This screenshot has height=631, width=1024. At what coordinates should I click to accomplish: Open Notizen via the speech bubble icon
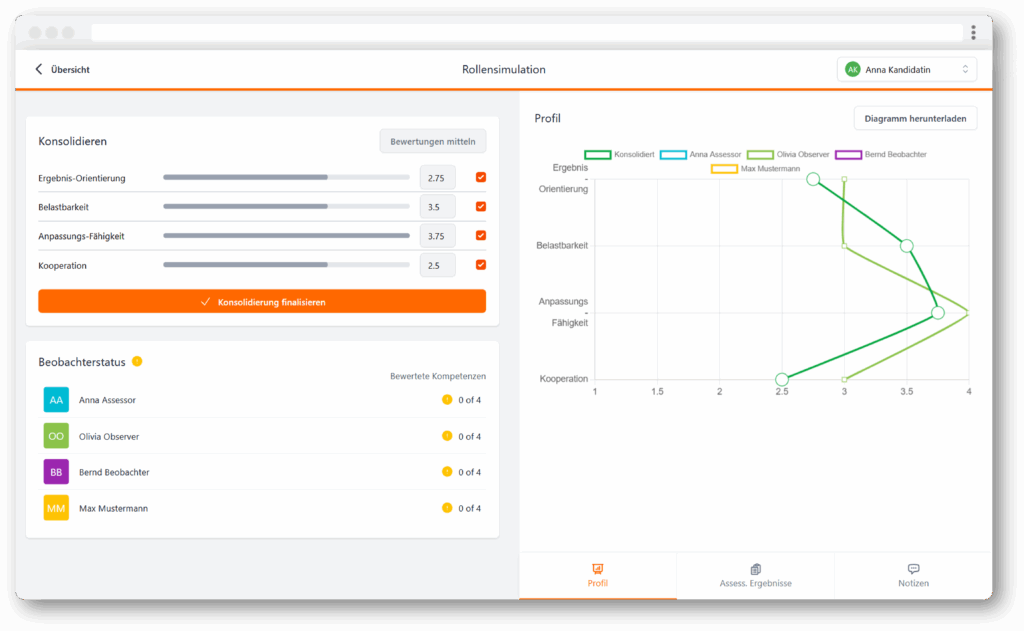pyautogui.click(x=913, y=568)
